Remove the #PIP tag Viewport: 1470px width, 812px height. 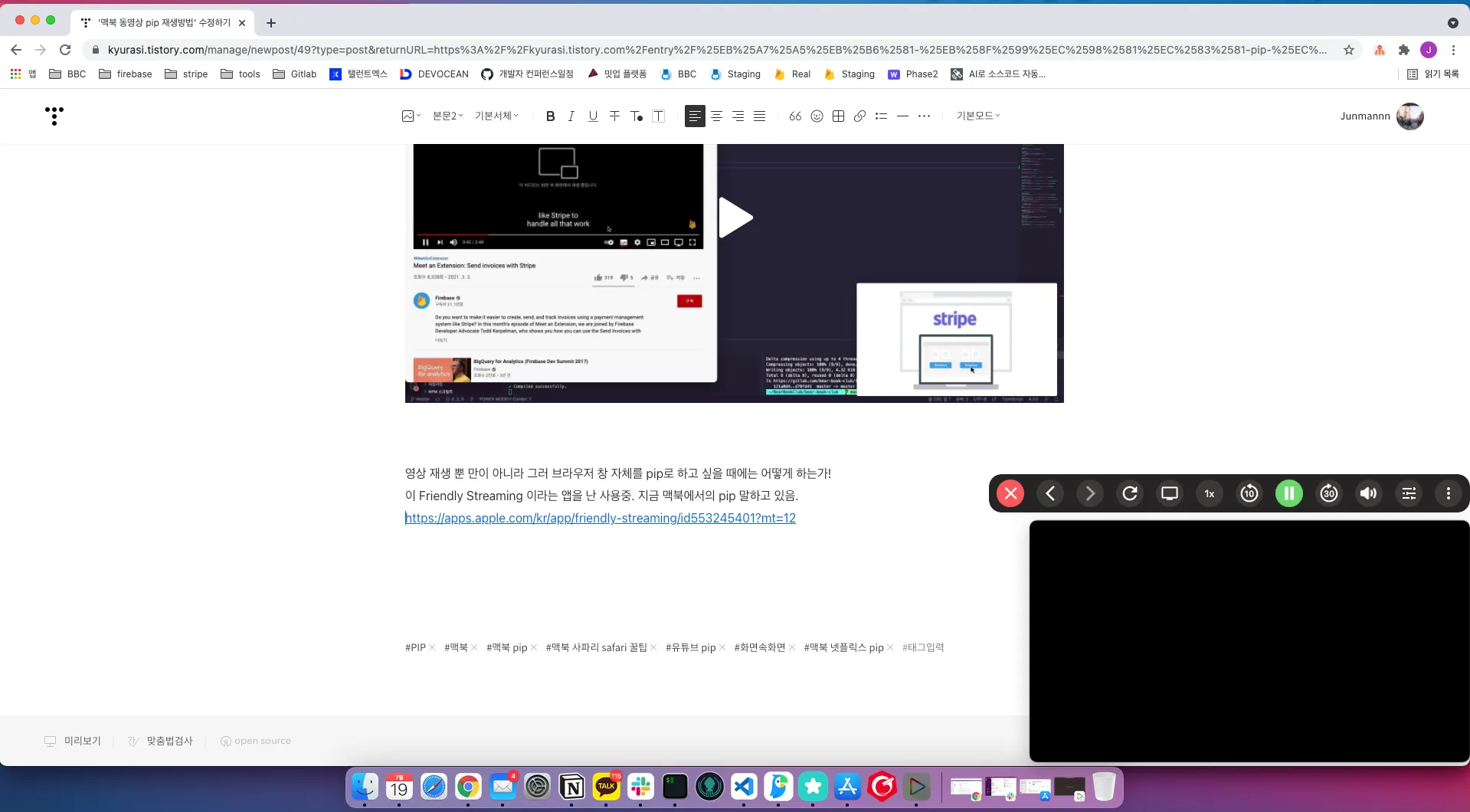[x=432, y=648]
